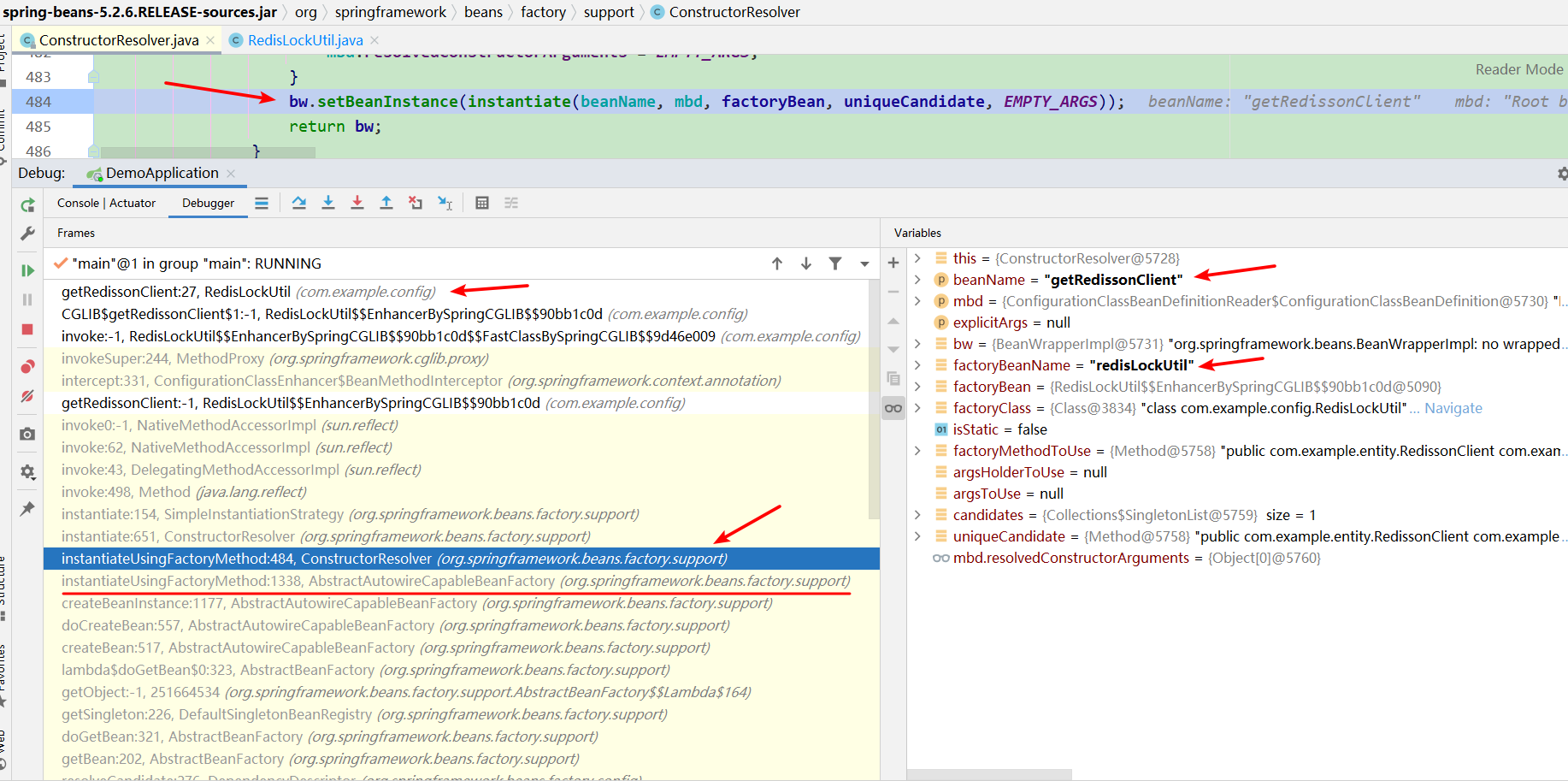The height and width of the screenshot is (781, 1568).
Task: Click the minus Remove Watch icon
Action: pyautogui.click(x=893, y=292)
